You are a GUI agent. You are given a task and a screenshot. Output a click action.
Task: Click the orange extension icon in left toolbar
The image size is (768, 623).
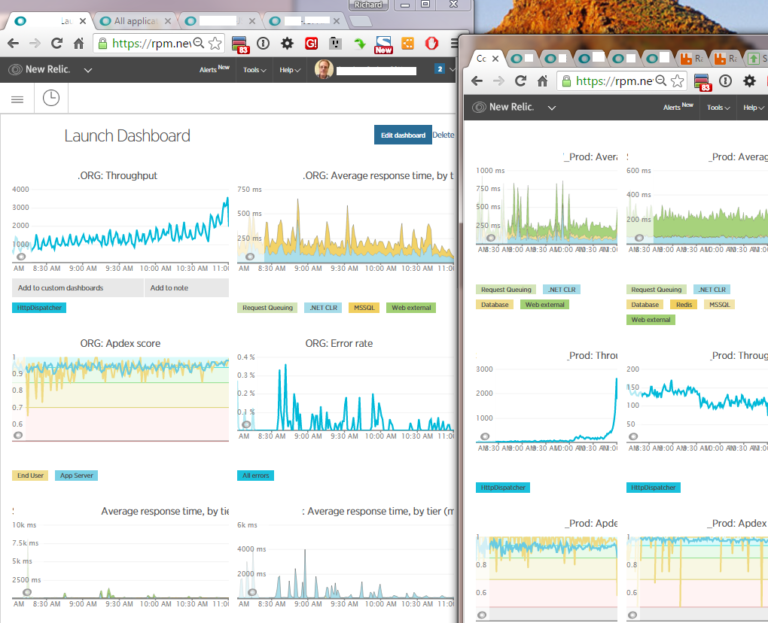click(x=408, y=44)
